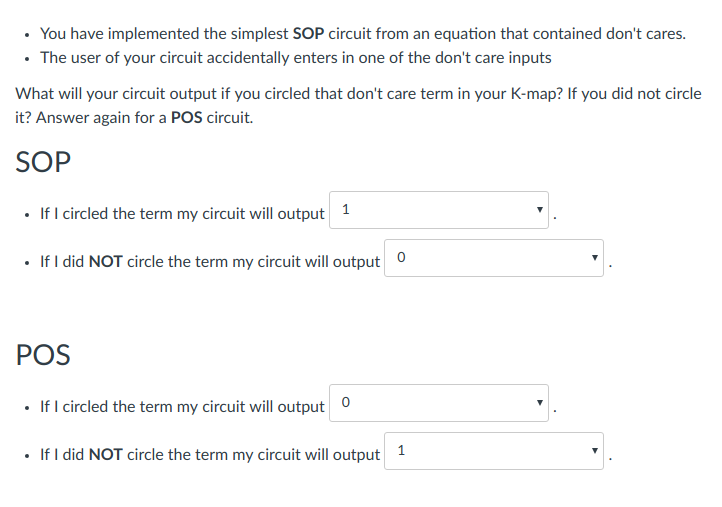
Task: Click the large POS section heading
Action: 44,355
